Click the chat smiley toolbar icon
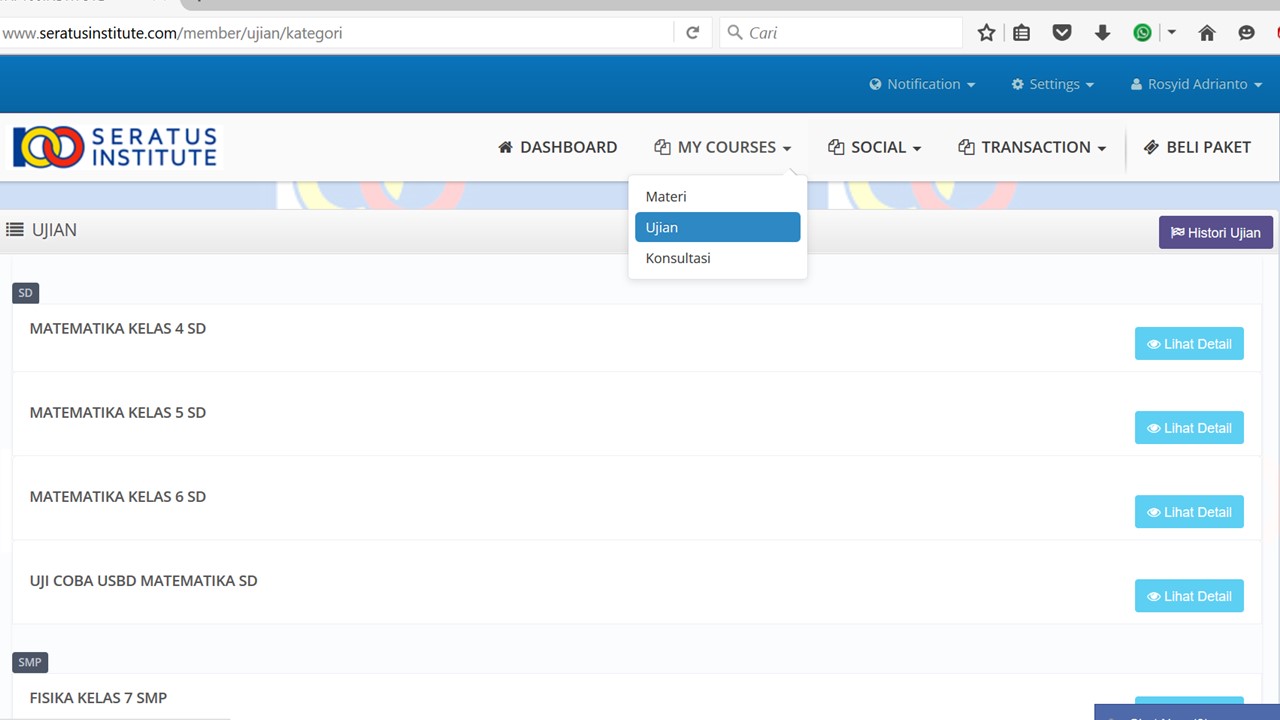Screen dimensions: 1280x720 pos(1246,33)
